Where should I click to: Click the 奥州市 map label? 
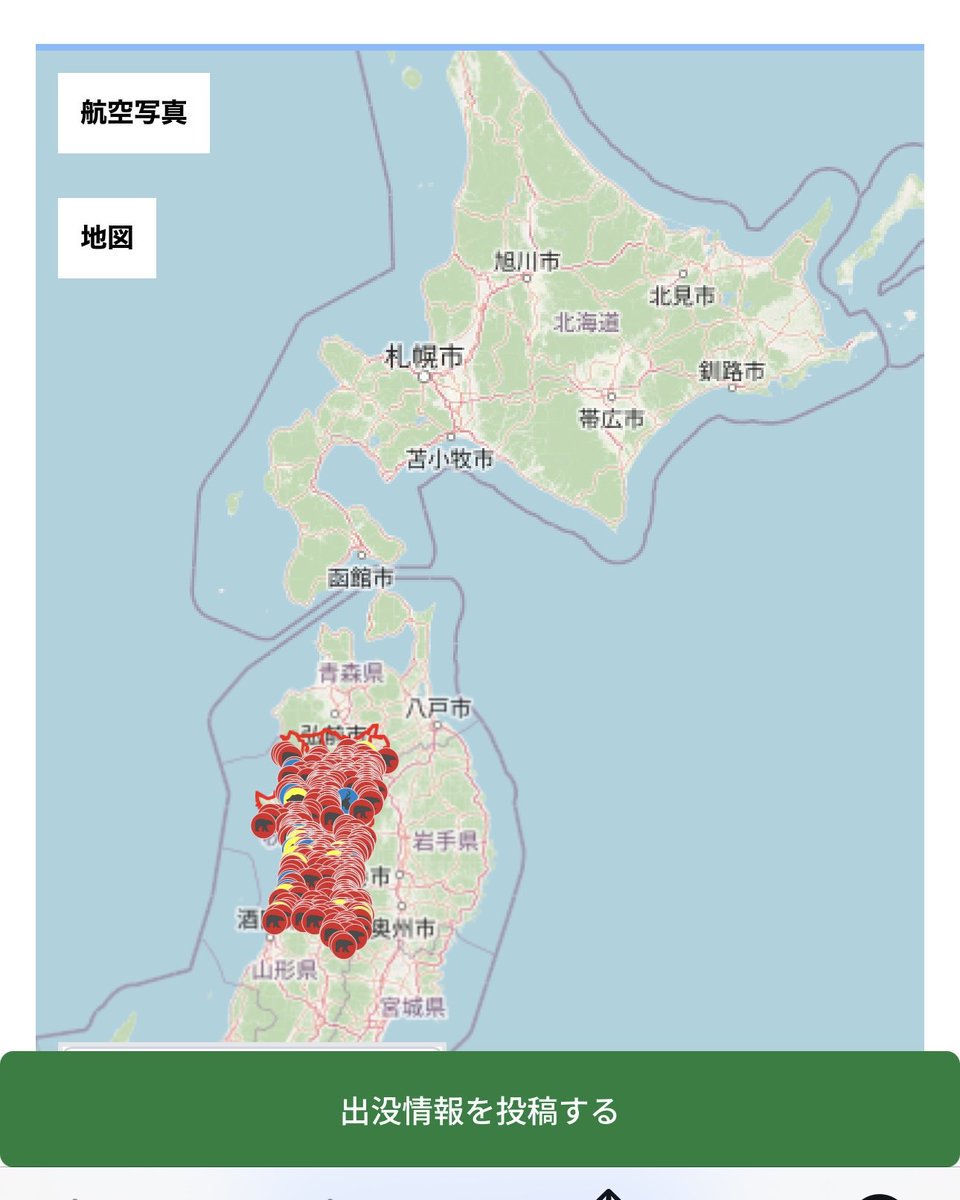(405, 929)
